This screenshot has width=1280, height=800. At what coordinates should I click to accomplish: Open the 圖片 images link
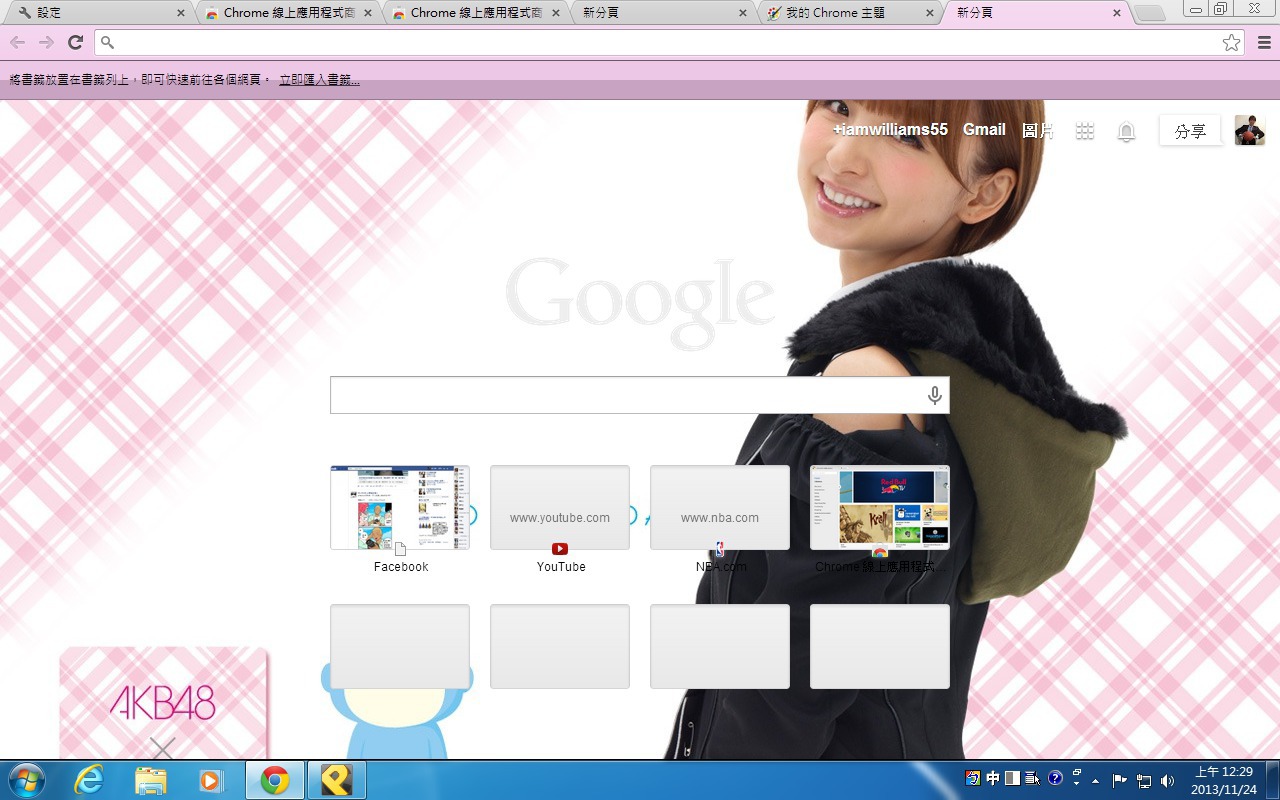[x=1037, y=131]
